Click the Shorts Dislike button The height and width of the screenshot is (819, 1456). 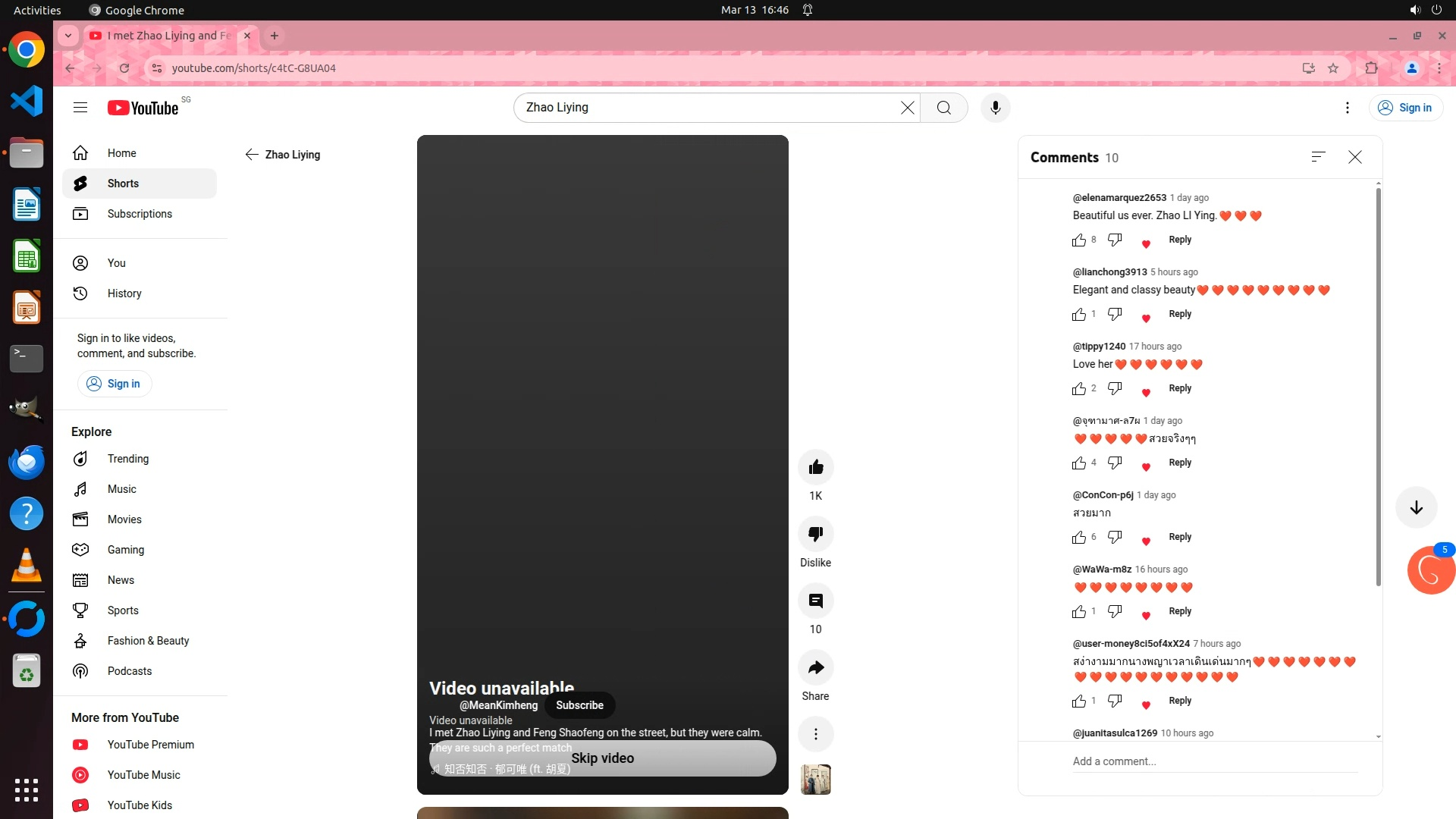coord(815,534)
